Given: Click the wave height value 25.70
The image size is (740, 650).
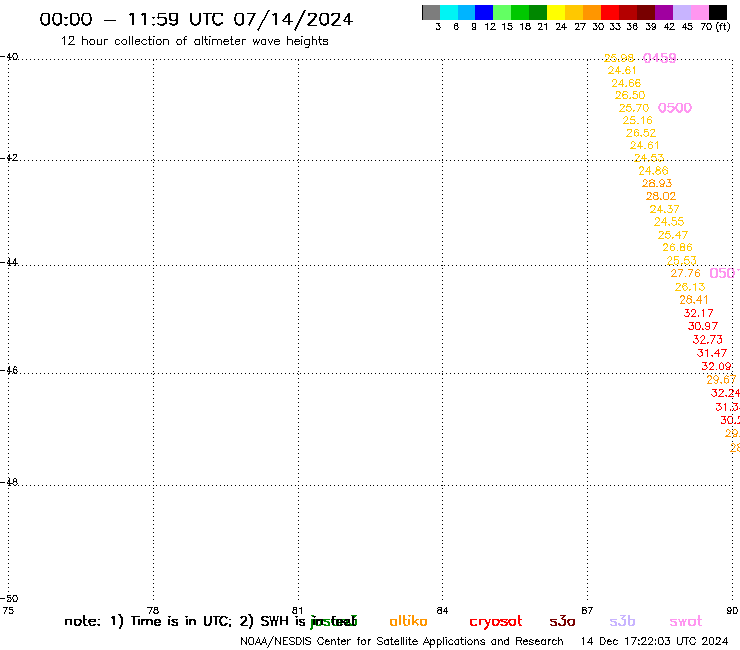Looking at the screenshot, I should coord(634,108).
